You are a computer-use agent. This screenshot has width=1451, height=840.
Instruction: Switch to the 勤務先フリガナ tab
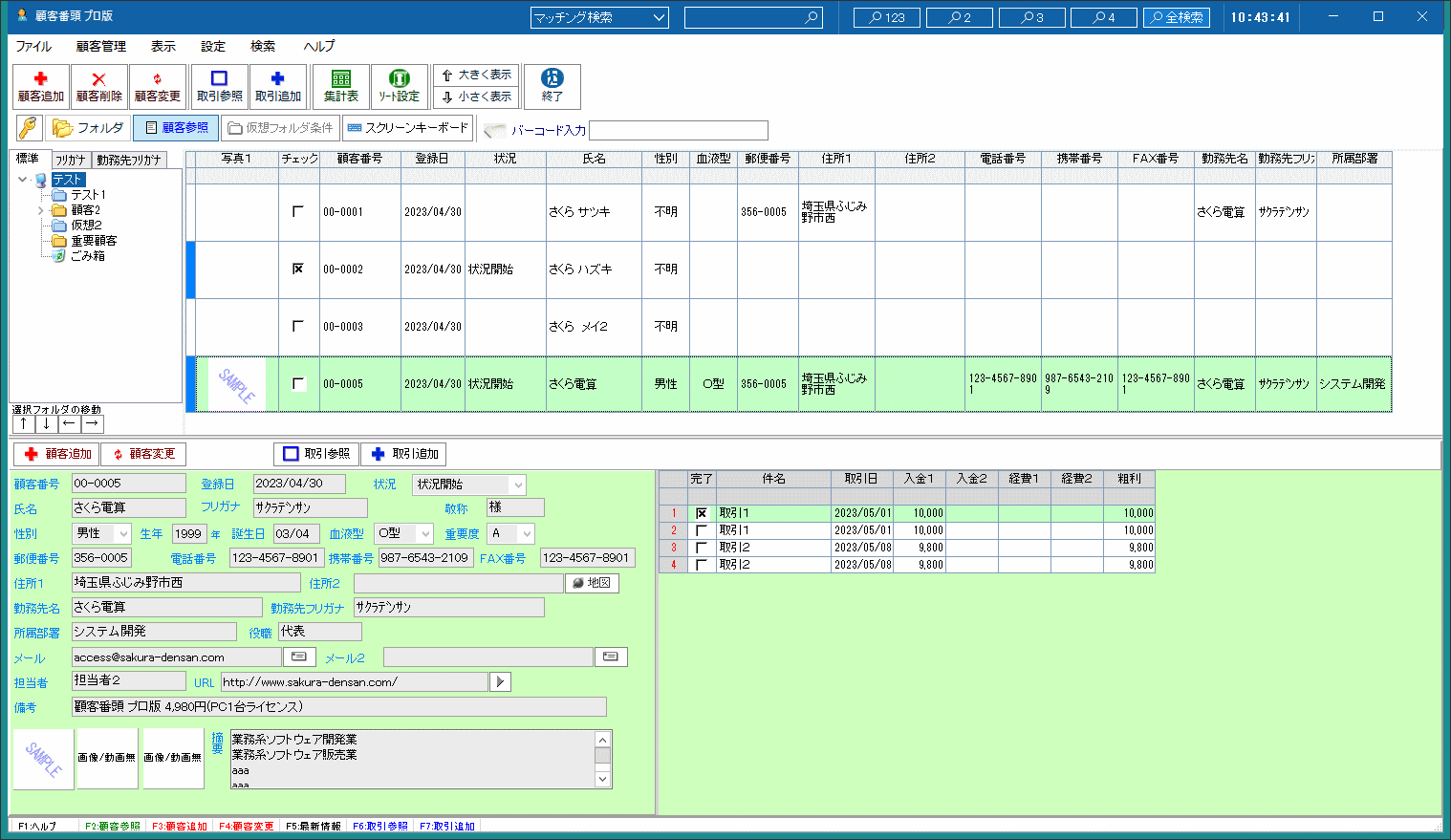click(129, 160)
